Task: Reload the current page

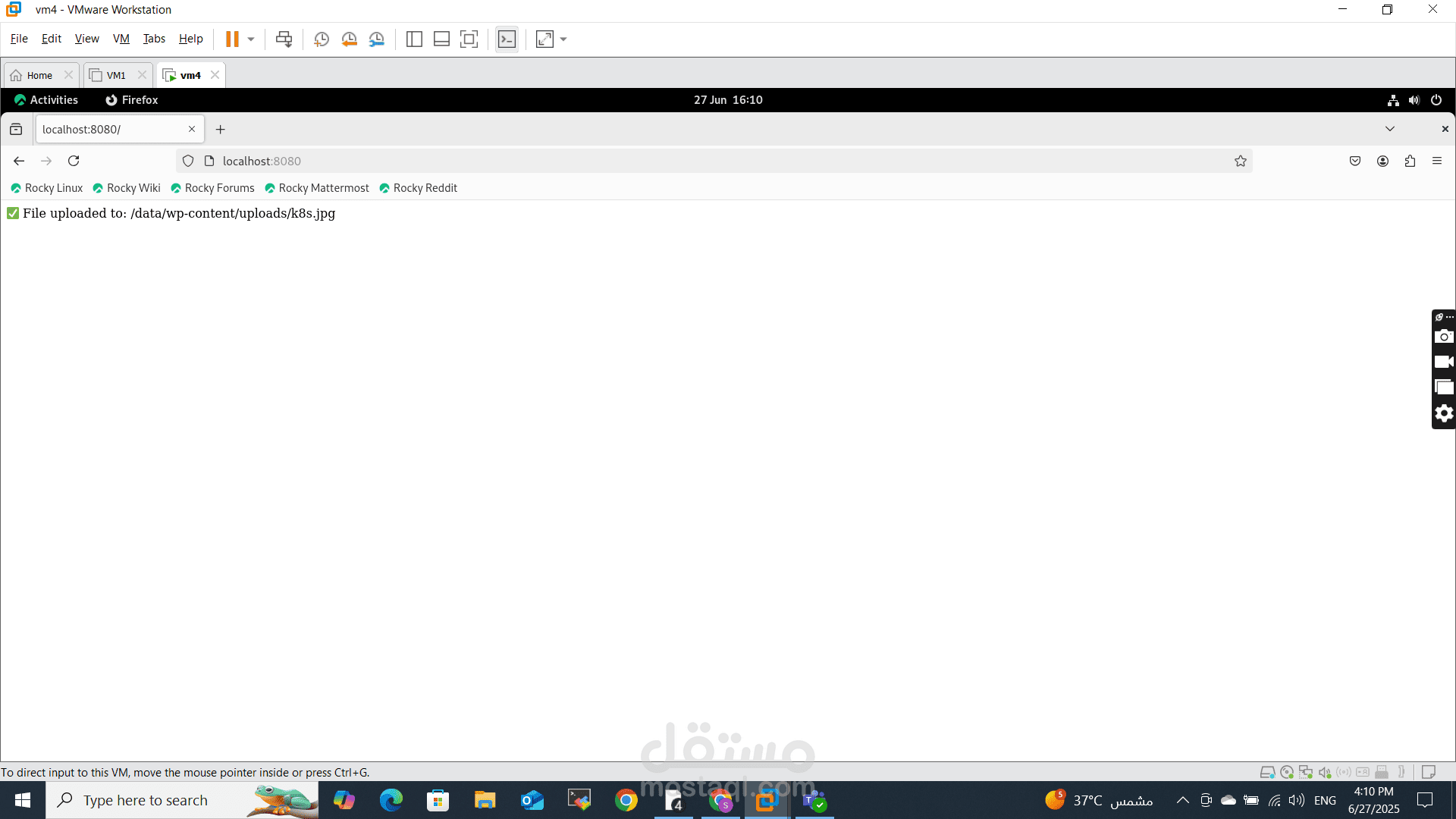Action: (x=74, y=161)
